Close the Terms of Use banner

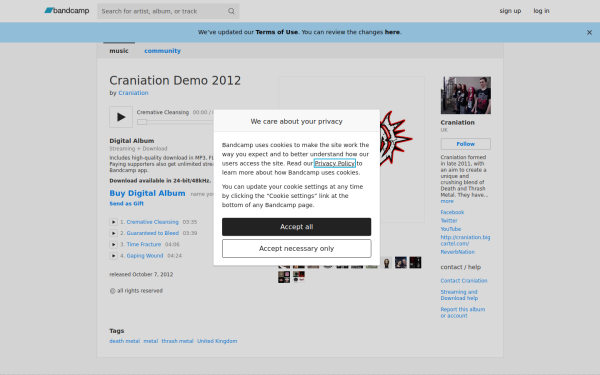pos(589,33)
